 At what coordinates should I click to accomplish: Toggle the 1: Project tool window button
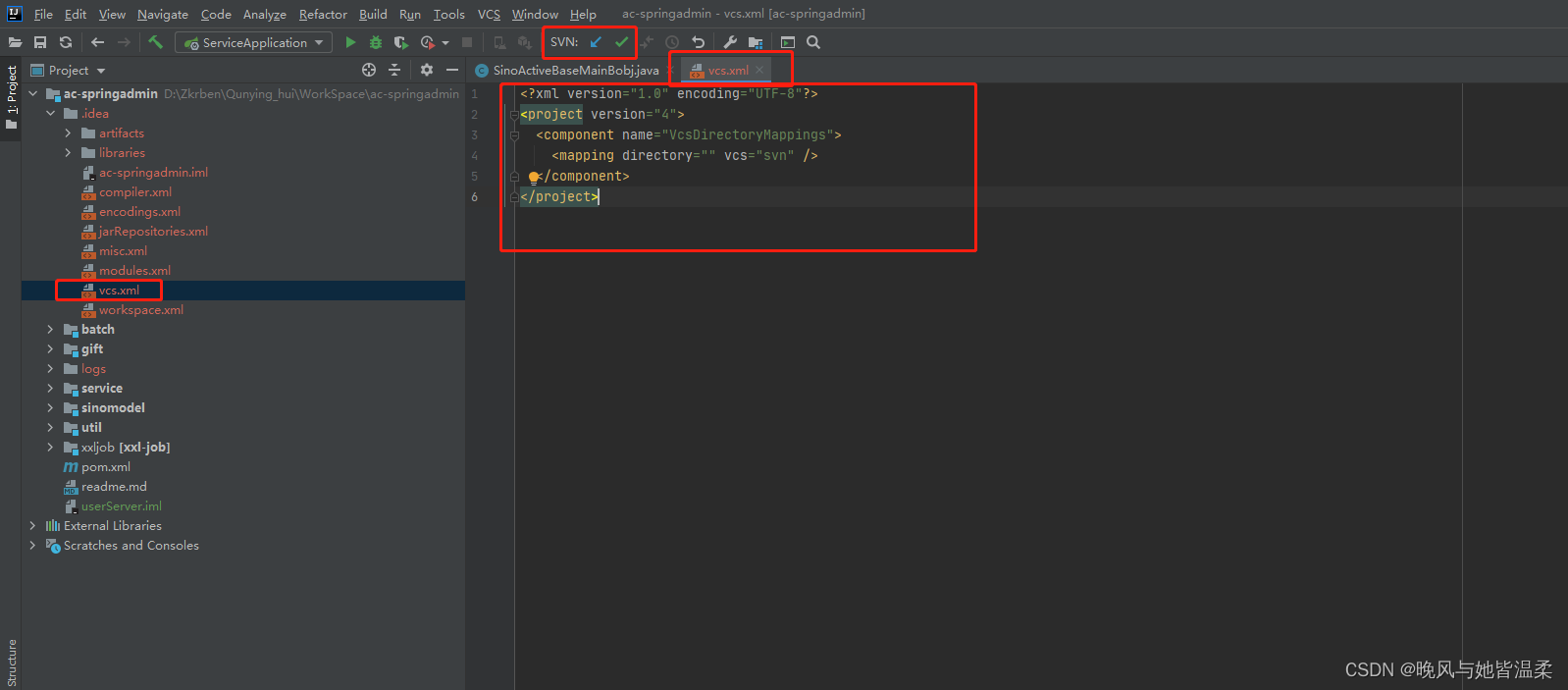(x=11, y=99)
